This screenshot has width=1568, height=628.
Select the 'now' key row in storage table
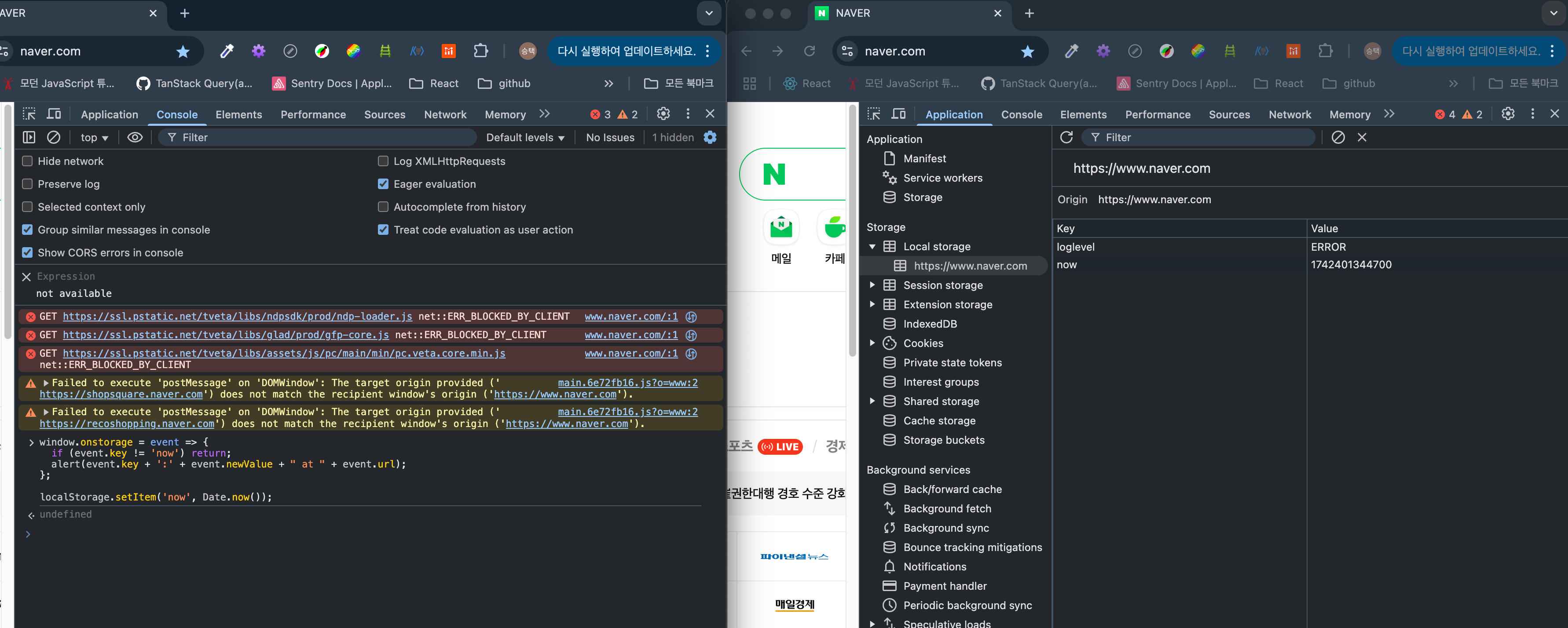pyautogui.click(x=1310, y=265)
